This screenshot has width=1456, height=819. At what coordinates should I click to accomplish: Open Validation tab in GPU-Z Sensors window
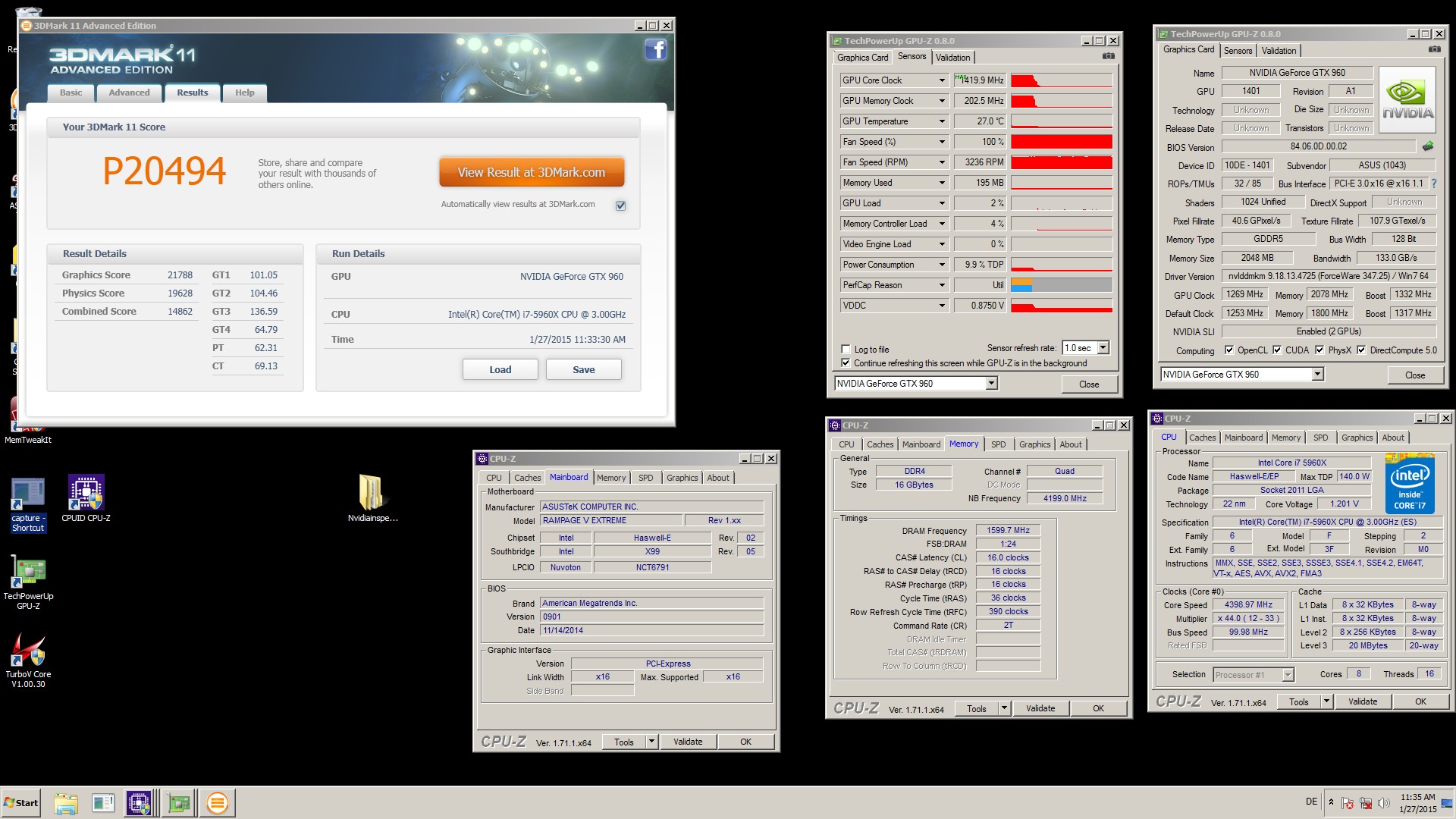952,58
